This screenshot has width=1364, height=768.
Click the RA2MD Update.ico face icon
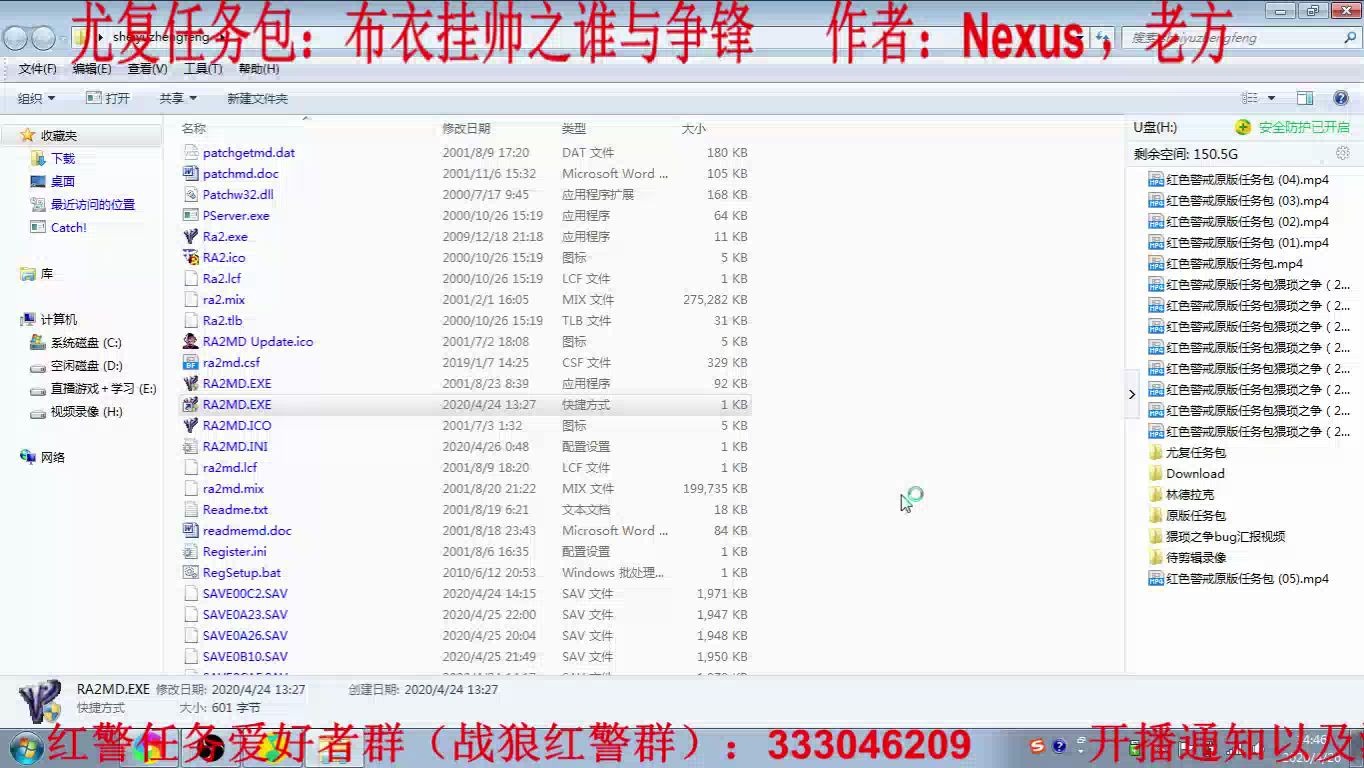click(191, 342)
